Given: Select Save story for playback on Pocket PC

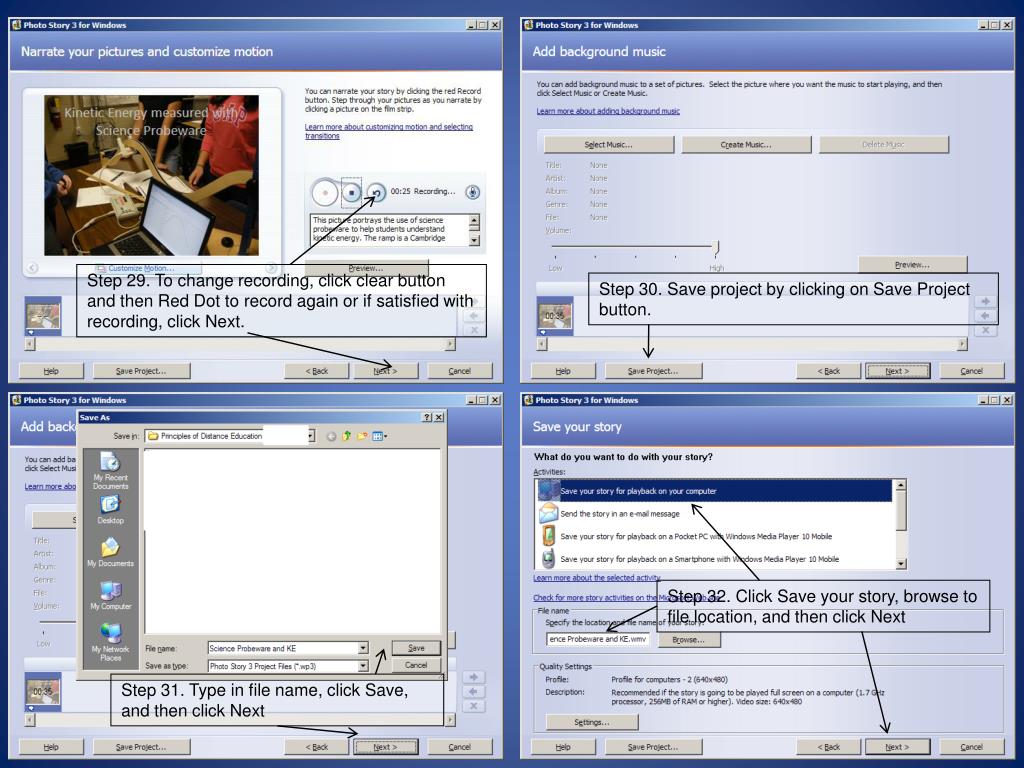Looking at the screenshot, I should click(x=716, y=536).
